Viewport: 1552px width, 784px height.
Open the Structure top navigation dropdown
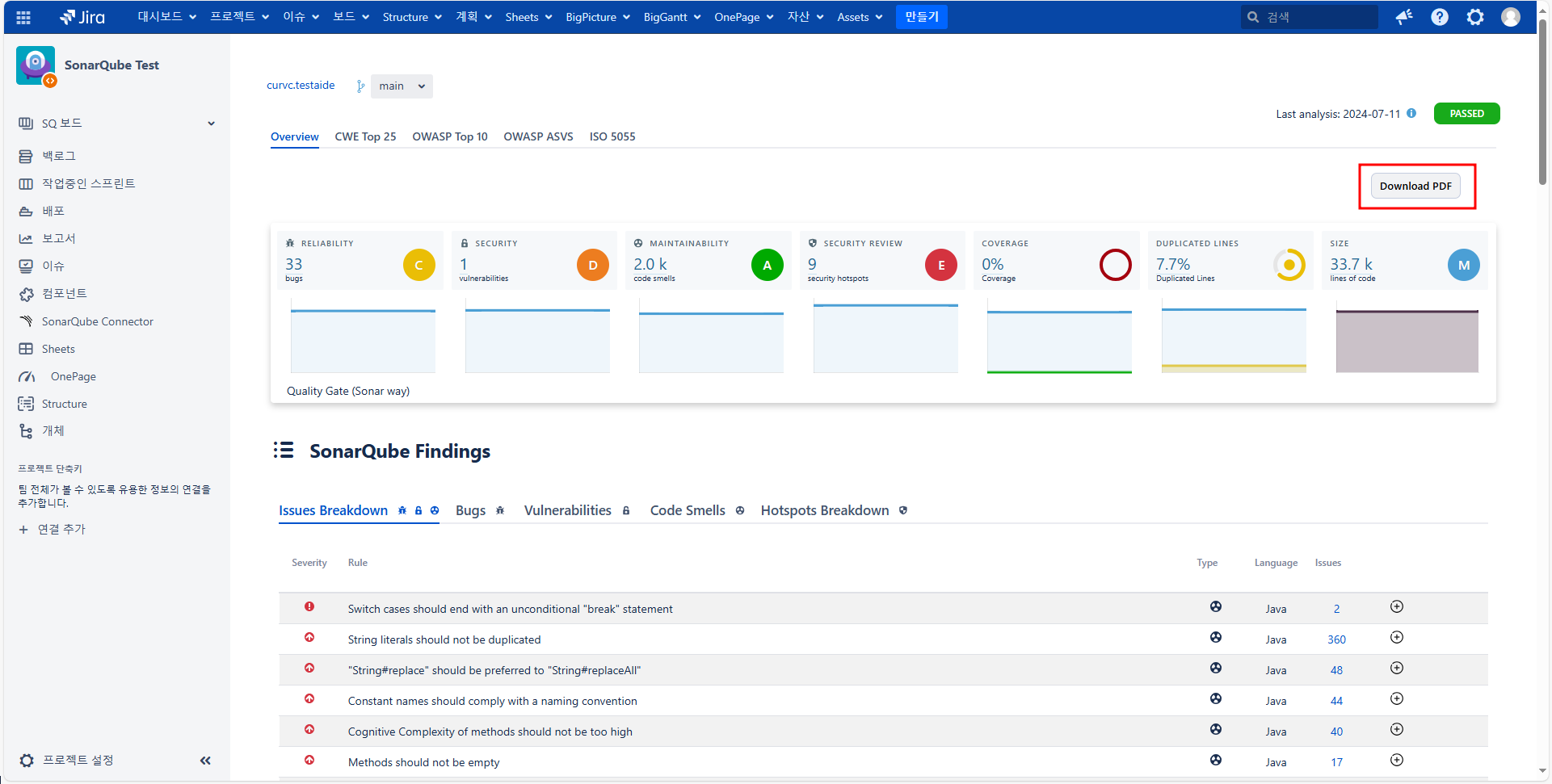pos(412,17)
